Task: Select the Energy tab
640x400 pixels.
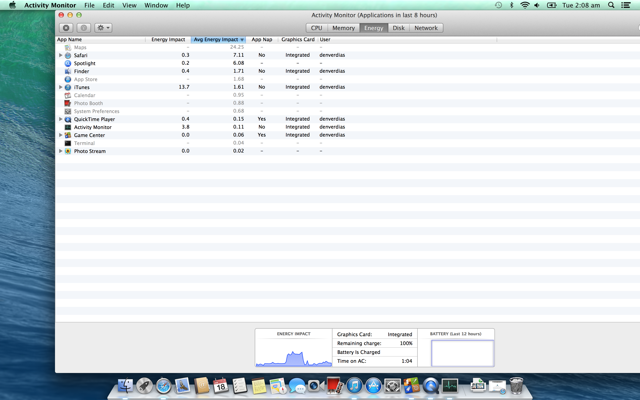Action: click(373, 28)
